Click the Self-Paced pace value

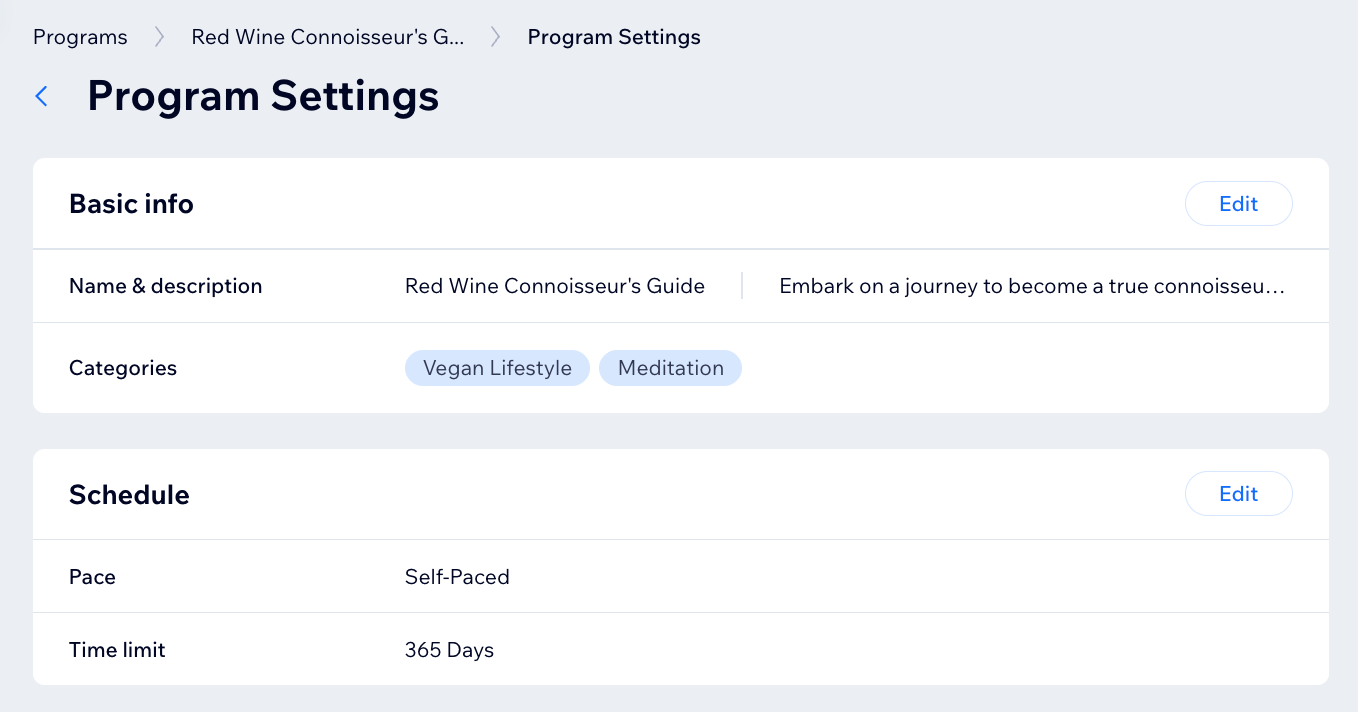[457, 577]
